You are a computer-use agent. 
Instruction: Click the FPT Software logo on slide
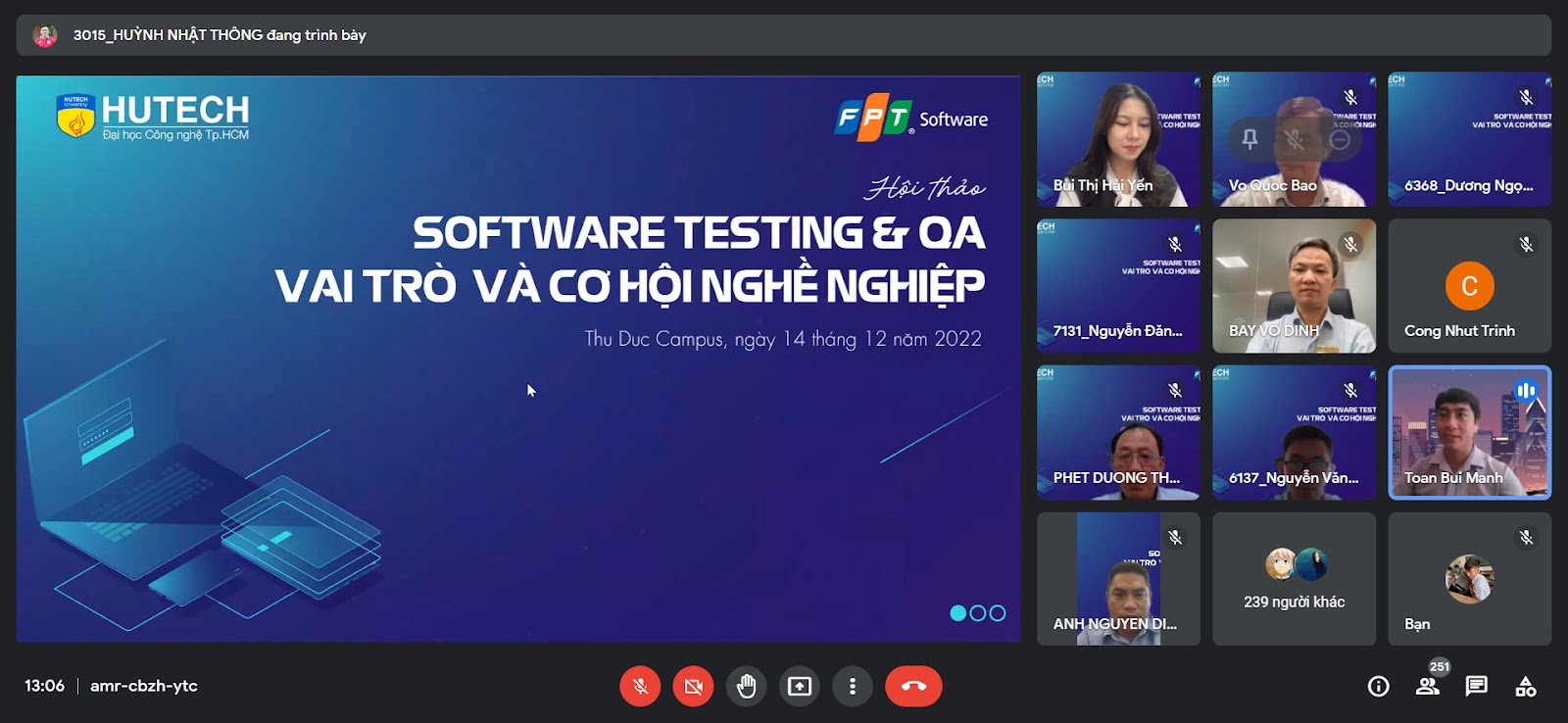click(x=911, y=118)
